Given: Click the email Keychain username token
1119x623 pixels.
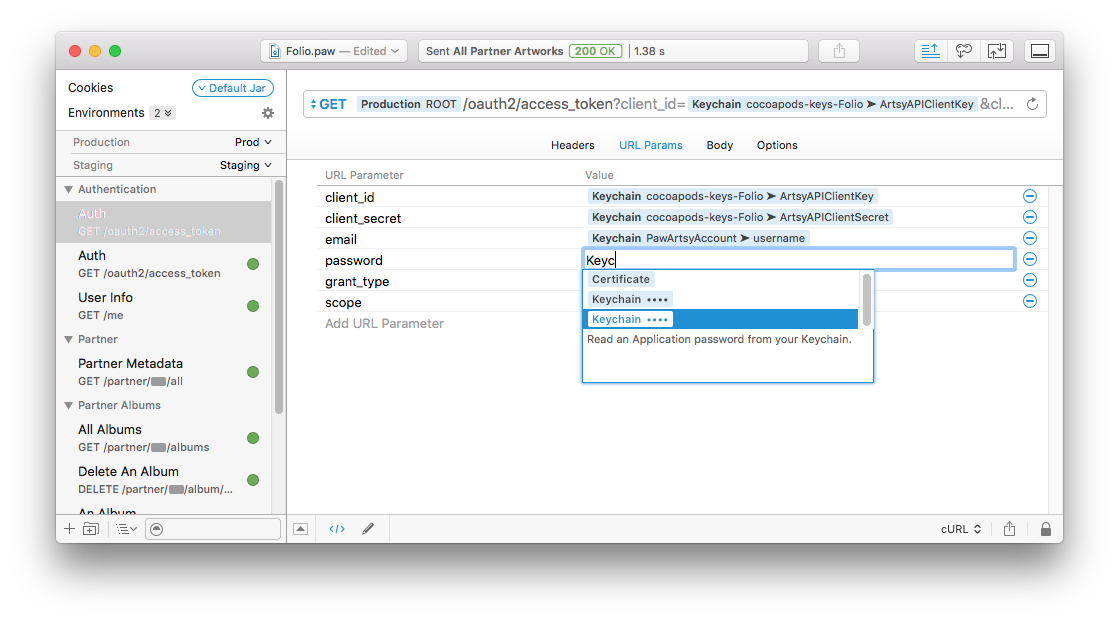Looking at the screenshot, I should 698,238.
